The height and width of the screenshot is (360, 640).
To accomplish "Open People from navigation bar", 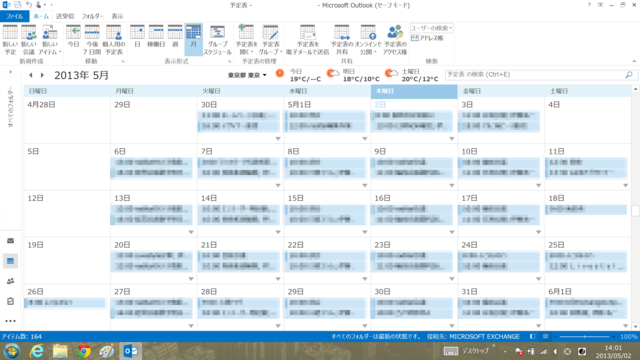I will click(11, 281).
